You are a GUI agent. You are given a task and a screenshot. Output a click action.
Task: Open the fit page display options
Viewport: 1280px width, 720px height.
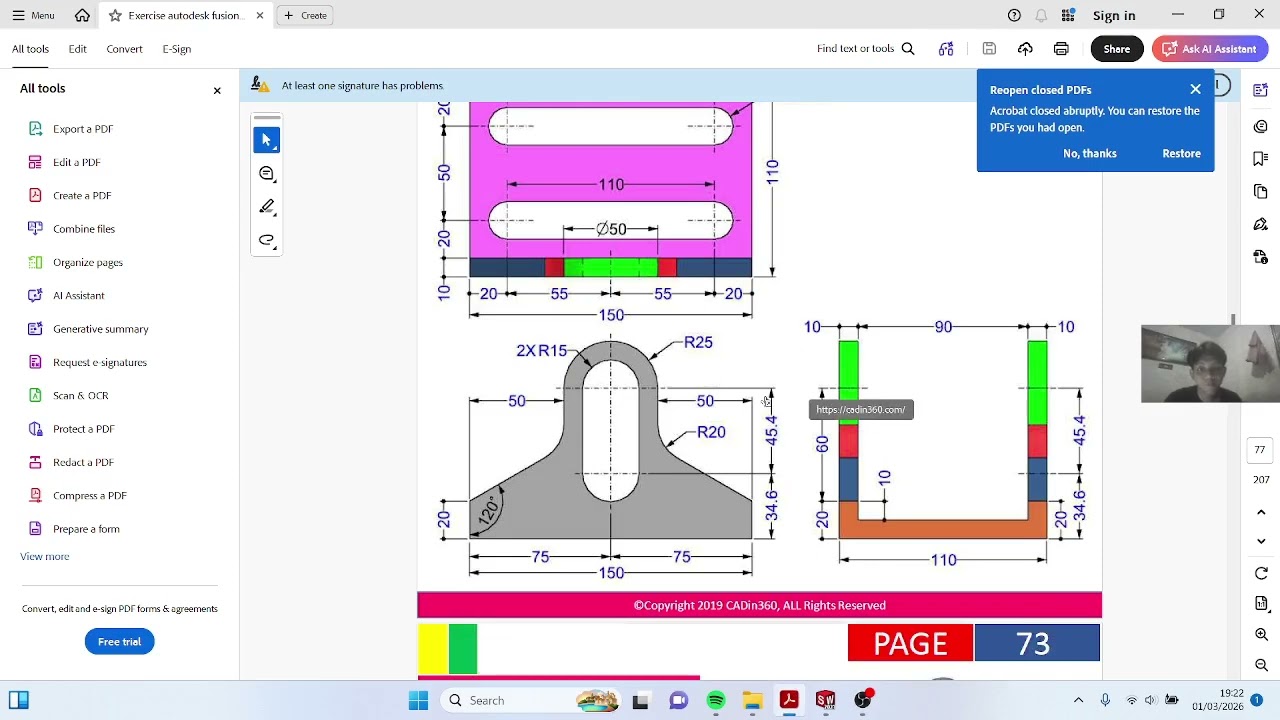coord(1261,604)
